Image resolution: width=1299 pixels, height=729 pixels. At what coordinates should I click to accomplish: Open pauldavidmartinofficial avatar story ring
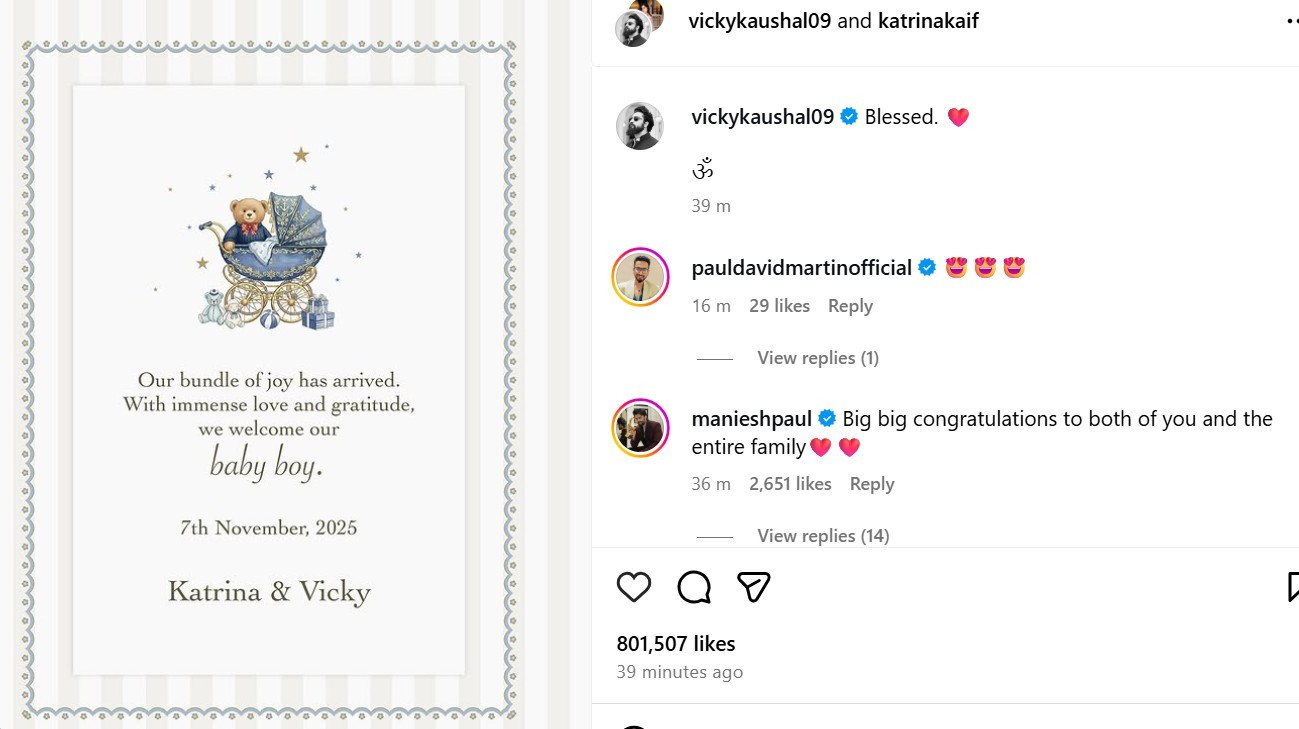[640, 277]
